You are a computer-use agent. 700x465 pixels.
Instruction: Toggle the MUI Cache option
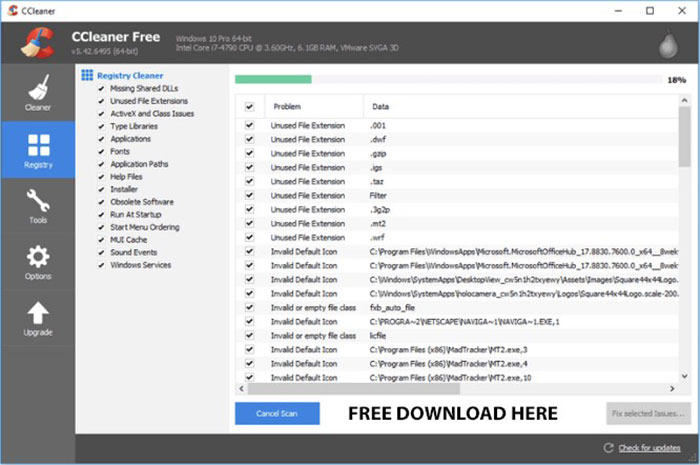(x=101, y=240)
